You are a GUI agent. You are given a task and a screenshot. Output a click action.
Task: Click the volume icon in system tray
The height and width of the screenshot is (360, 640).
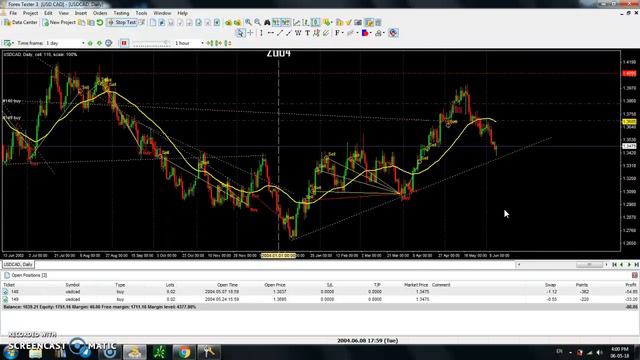point(600,353)
